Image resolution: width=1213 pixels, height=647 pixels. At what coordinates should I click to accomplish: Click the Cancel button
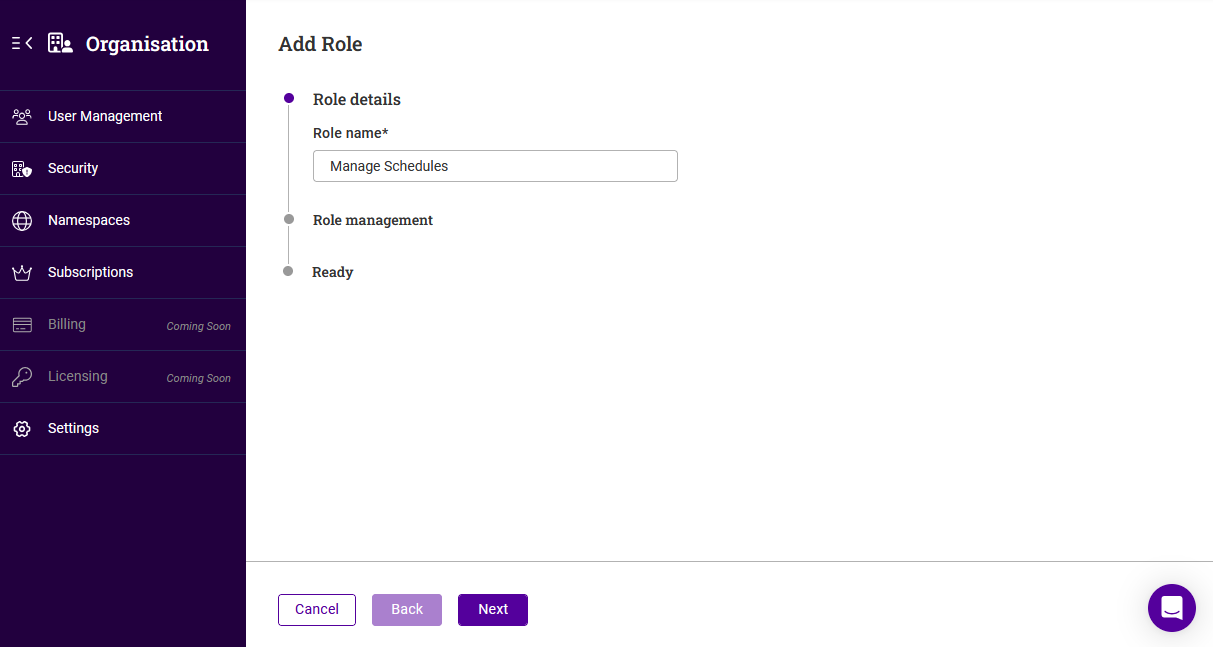click(317, 610)
